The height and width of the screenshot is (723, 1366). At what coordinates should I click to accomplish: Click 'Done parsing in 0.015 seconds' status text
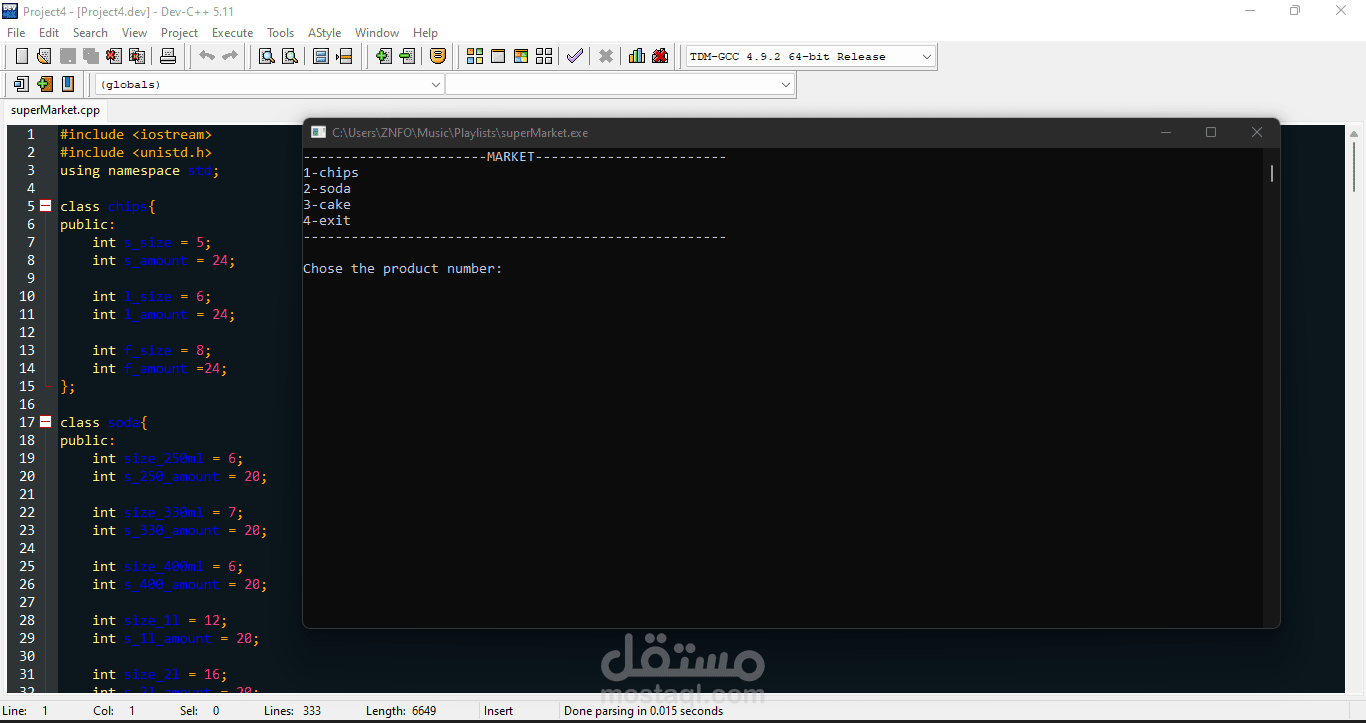(643, 711)
